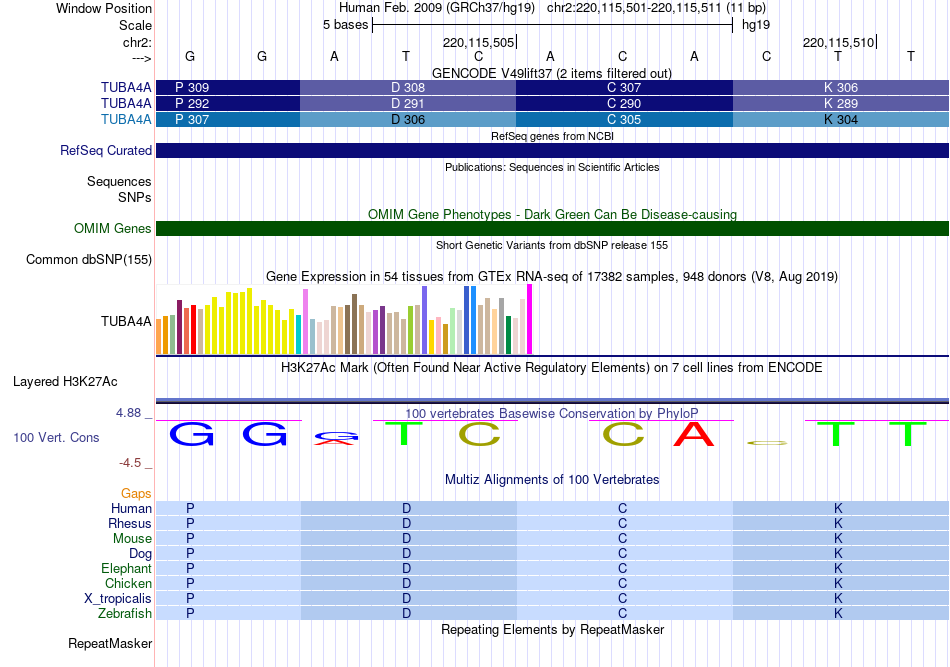Click the large red A in PhyloP logo

(x=694, y=434)
